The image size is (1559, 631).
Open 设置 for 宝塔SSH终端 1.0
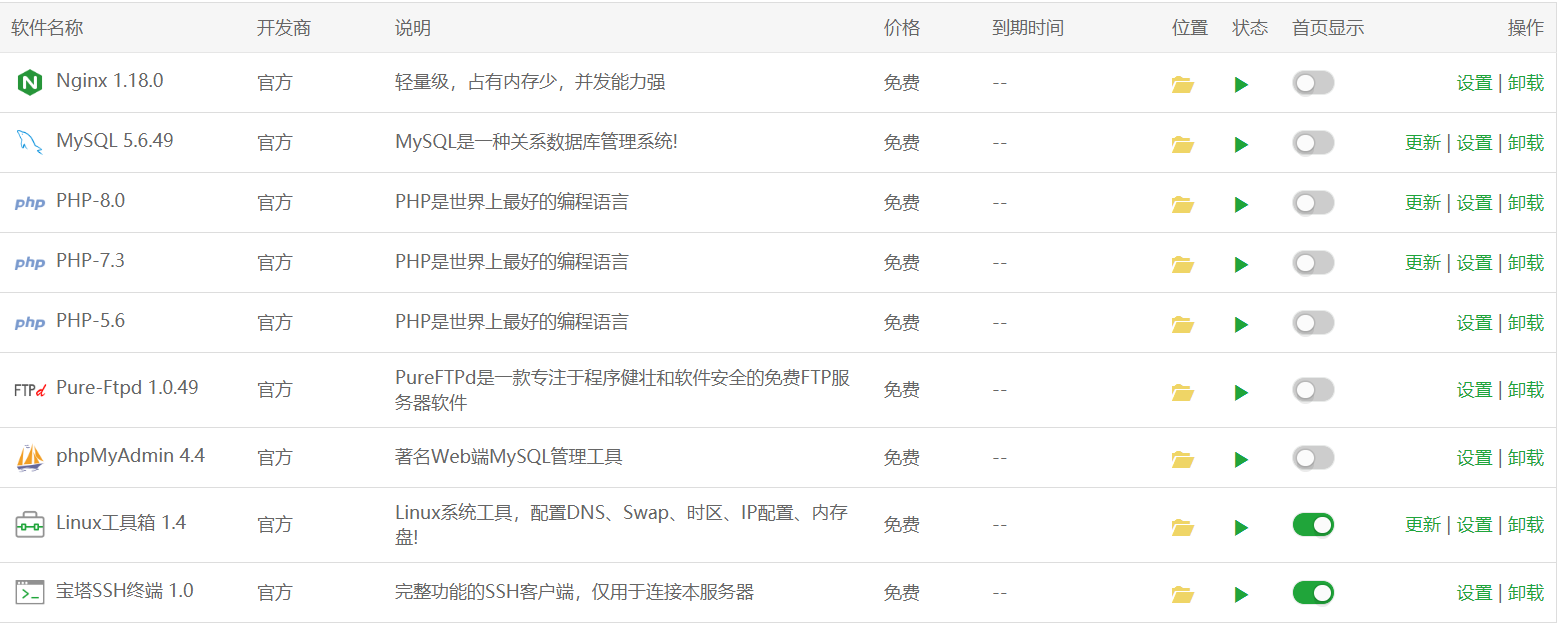1474,593
